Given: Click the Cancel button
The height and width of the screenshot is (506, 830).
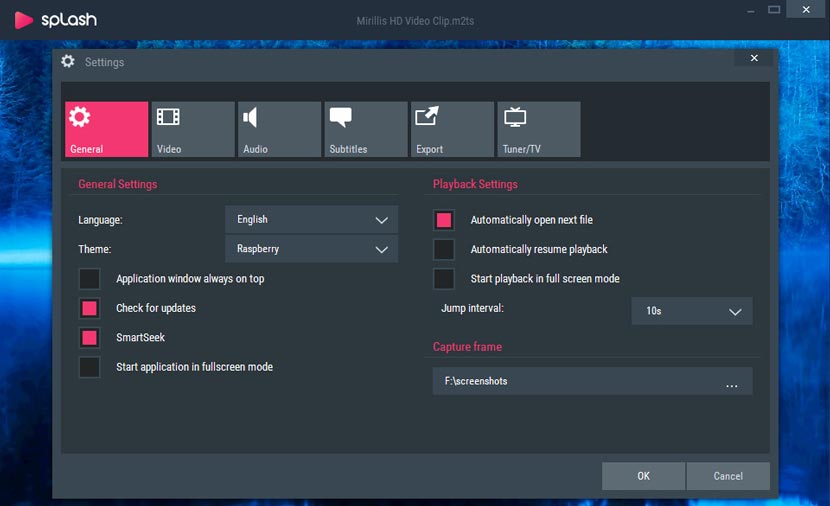Looking at the screenshot, I should pyautogui.click(x=728, y=476).
